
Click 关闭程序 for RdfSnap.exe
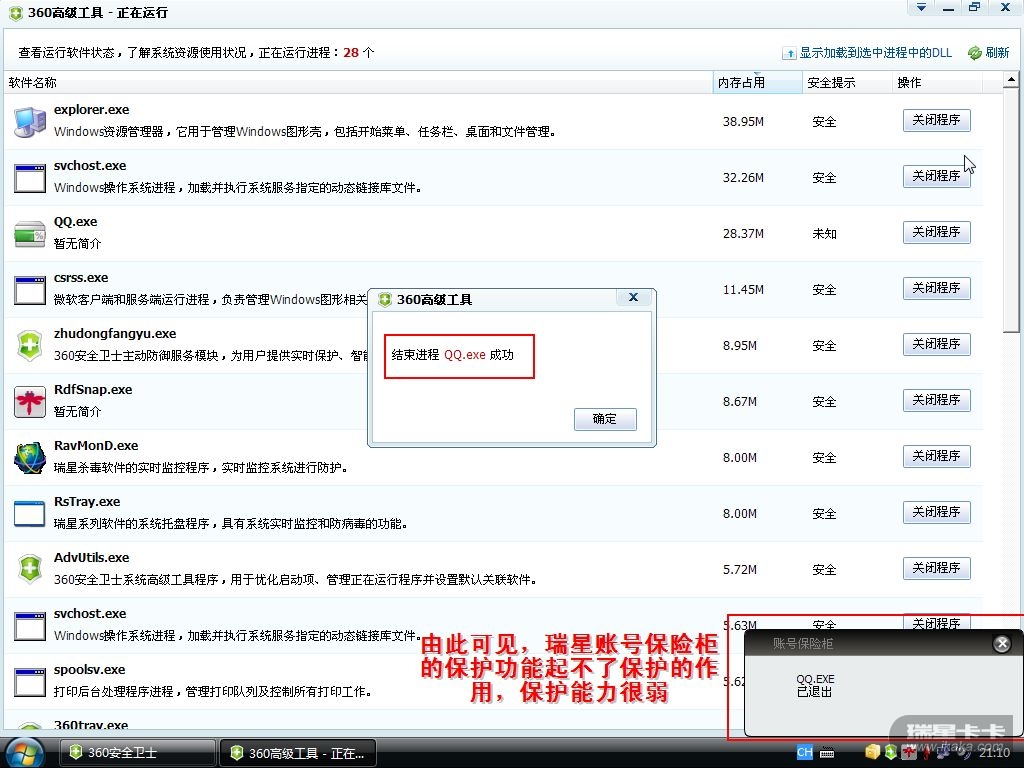[936, 400]
